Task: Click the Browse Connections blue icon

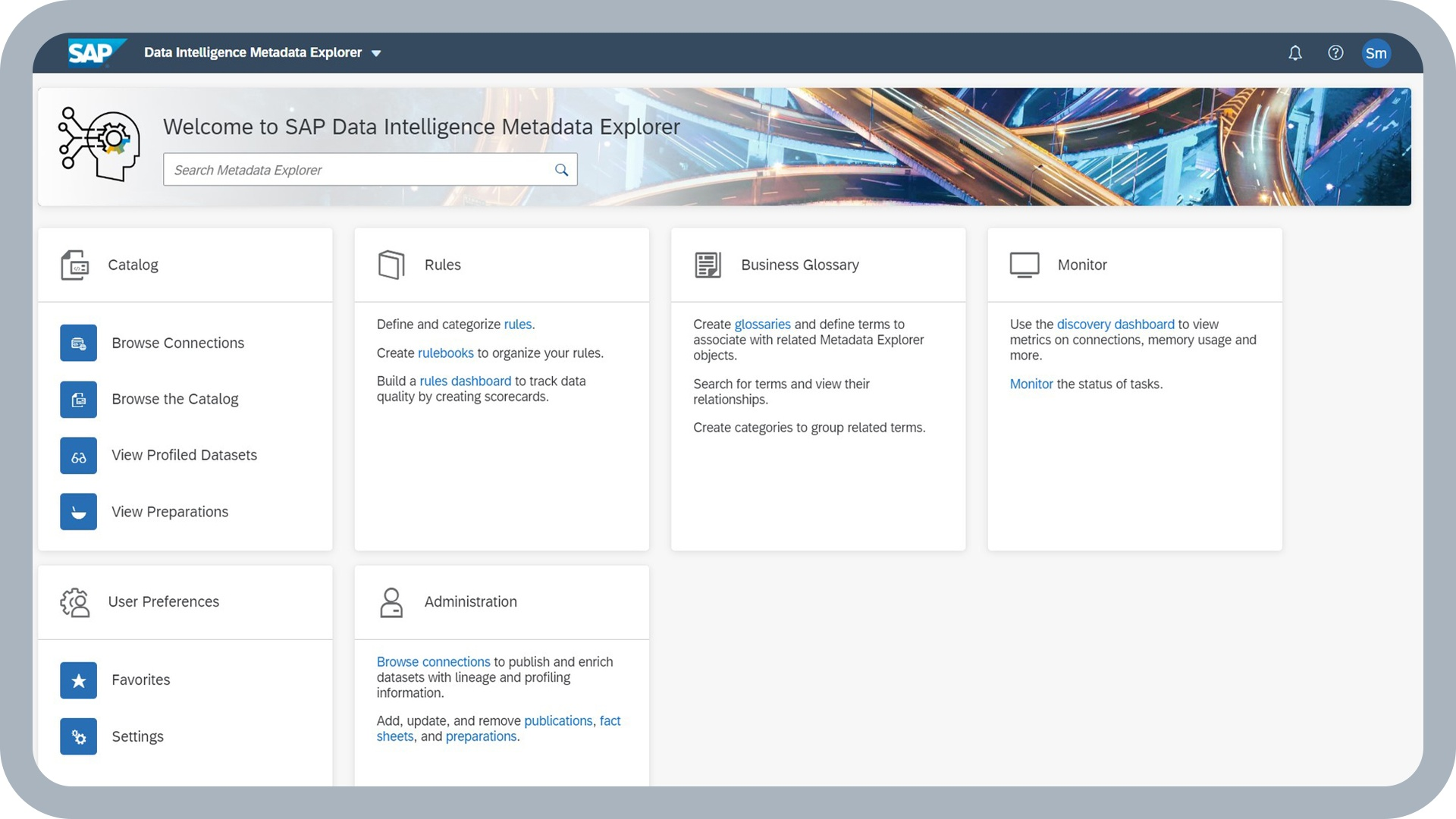Action: (x=79, y=344)
